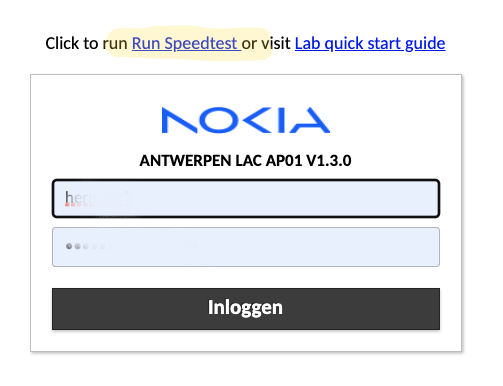Viewport: 503px width, 386px height.
Task: Click the word ANTWERPEN in the title
Action: [x=185, y=161]
